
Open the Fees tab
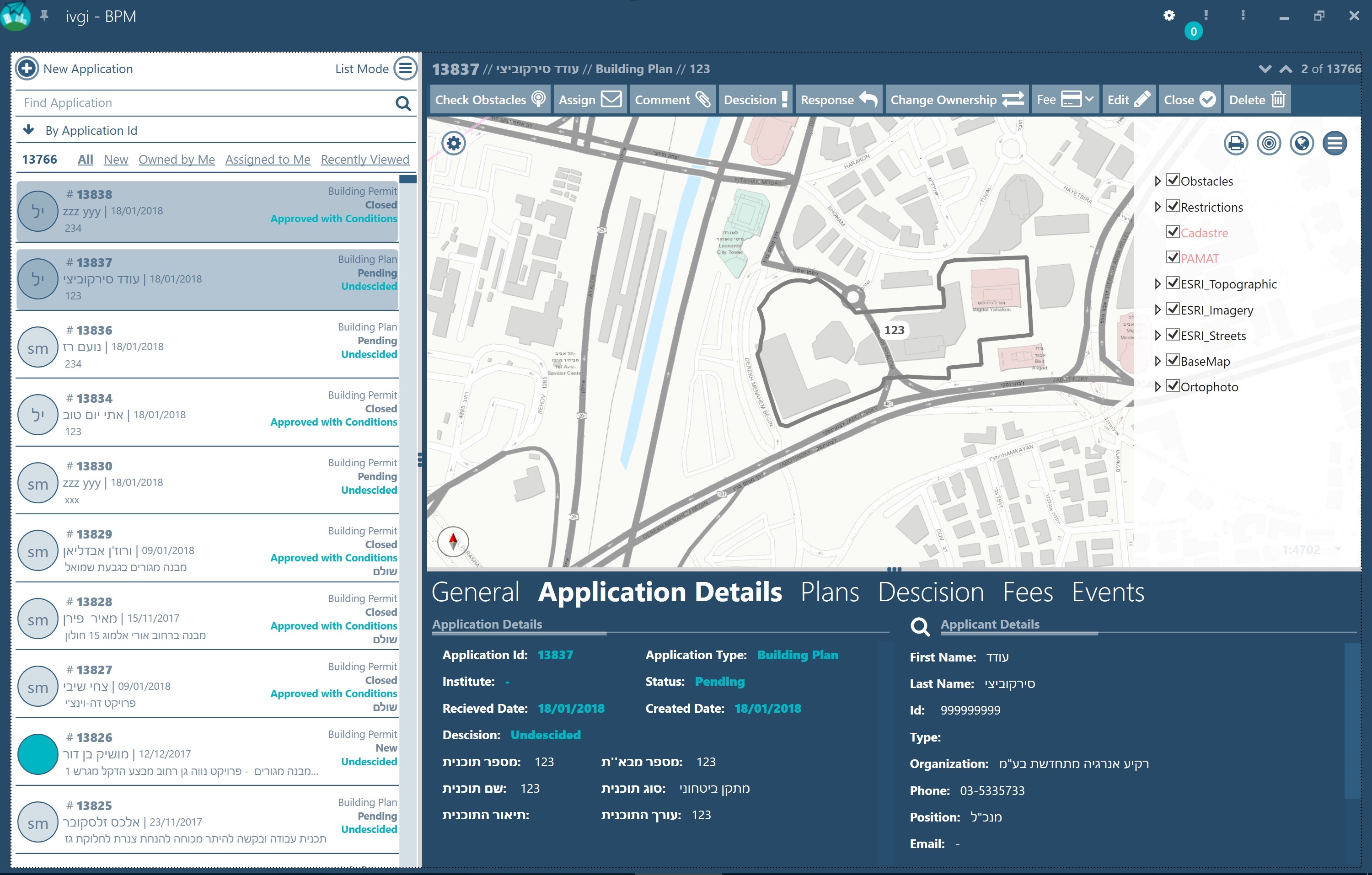[x=1028, y=592]
